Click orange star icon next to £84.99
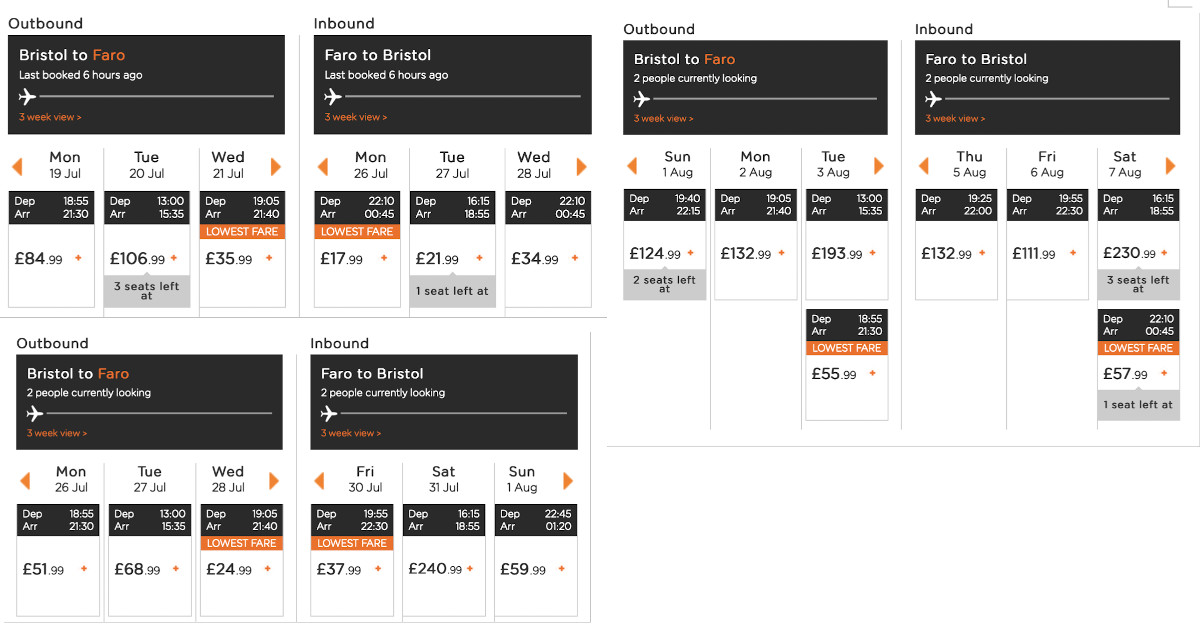Screen dimensions: 1200x629 coord(78,258)
